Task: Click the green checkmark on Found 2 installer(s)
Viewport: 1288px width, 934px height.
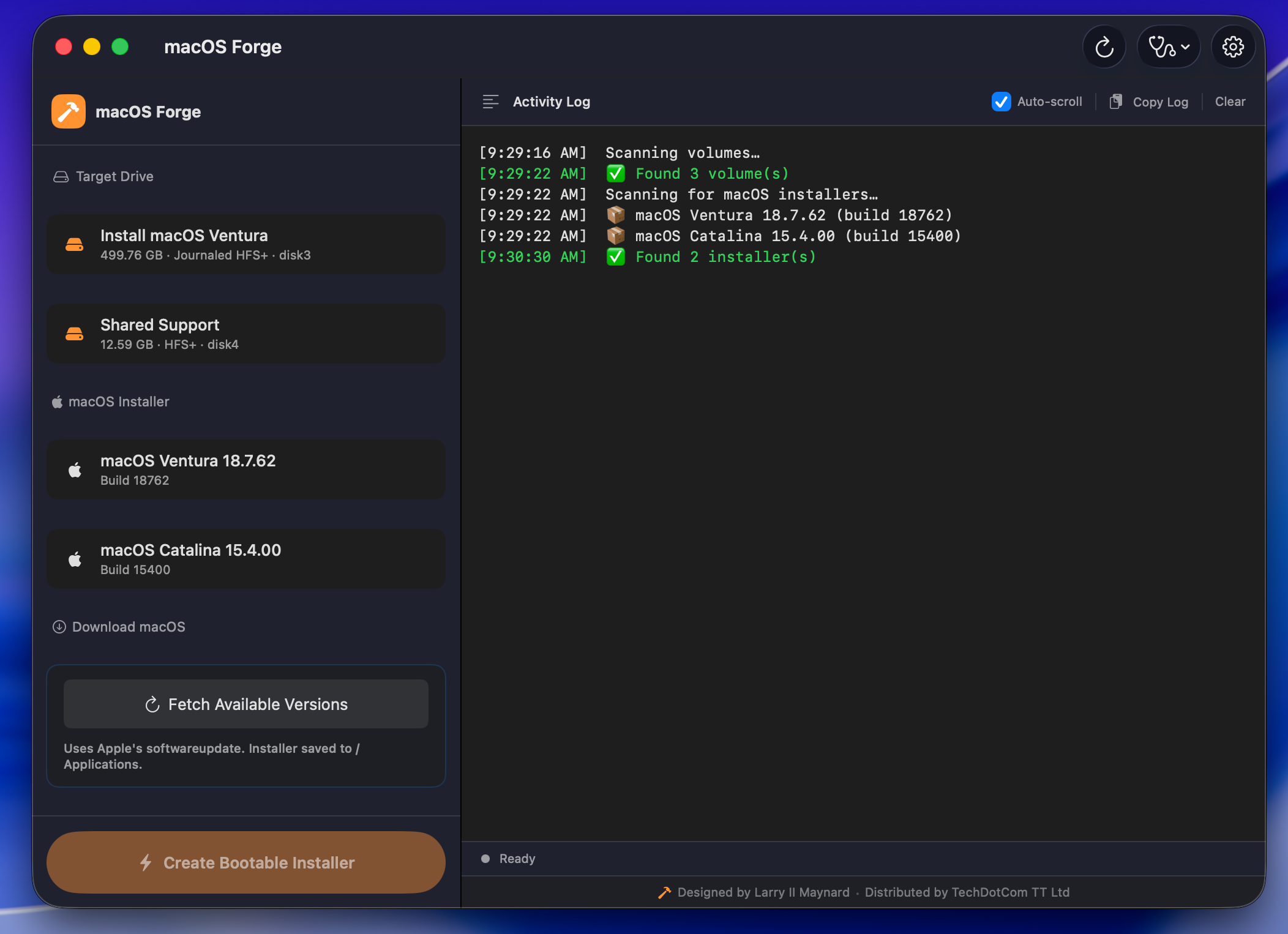Action: point(615,257)
